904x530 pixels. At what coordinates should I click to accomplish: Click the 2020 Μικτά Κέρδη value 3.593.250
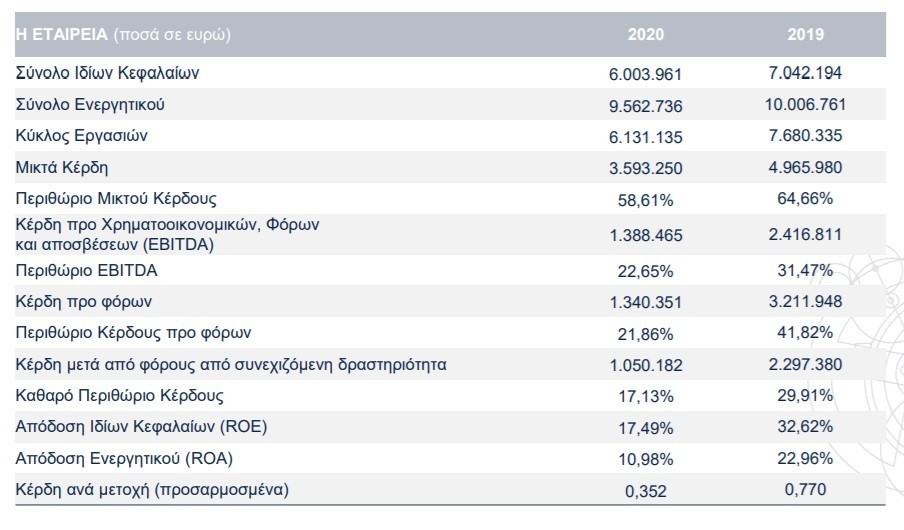[646, 168]
